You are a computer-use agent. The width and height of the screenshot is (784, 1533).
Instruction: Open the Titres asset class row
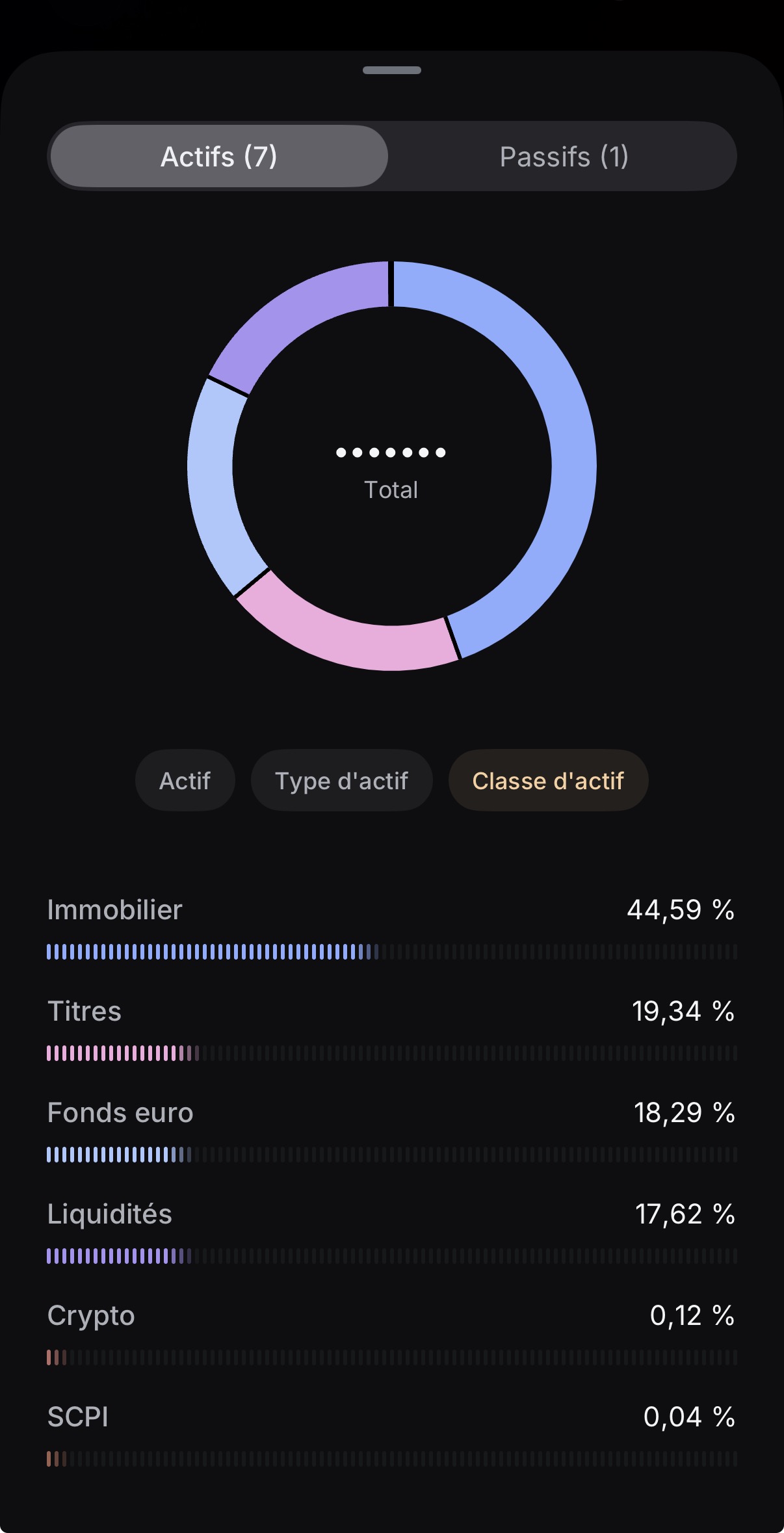pyautogui.click(x=391, y=1029)
